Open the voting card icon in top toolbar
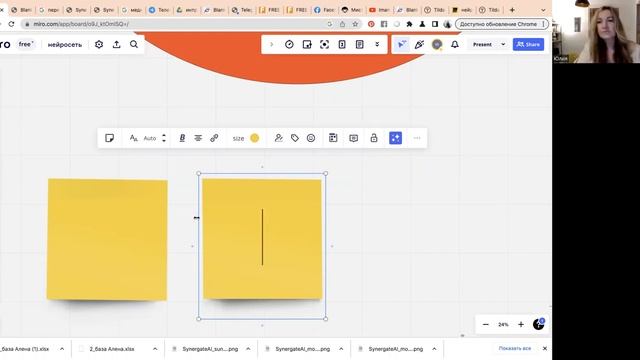 click(342, 44)
